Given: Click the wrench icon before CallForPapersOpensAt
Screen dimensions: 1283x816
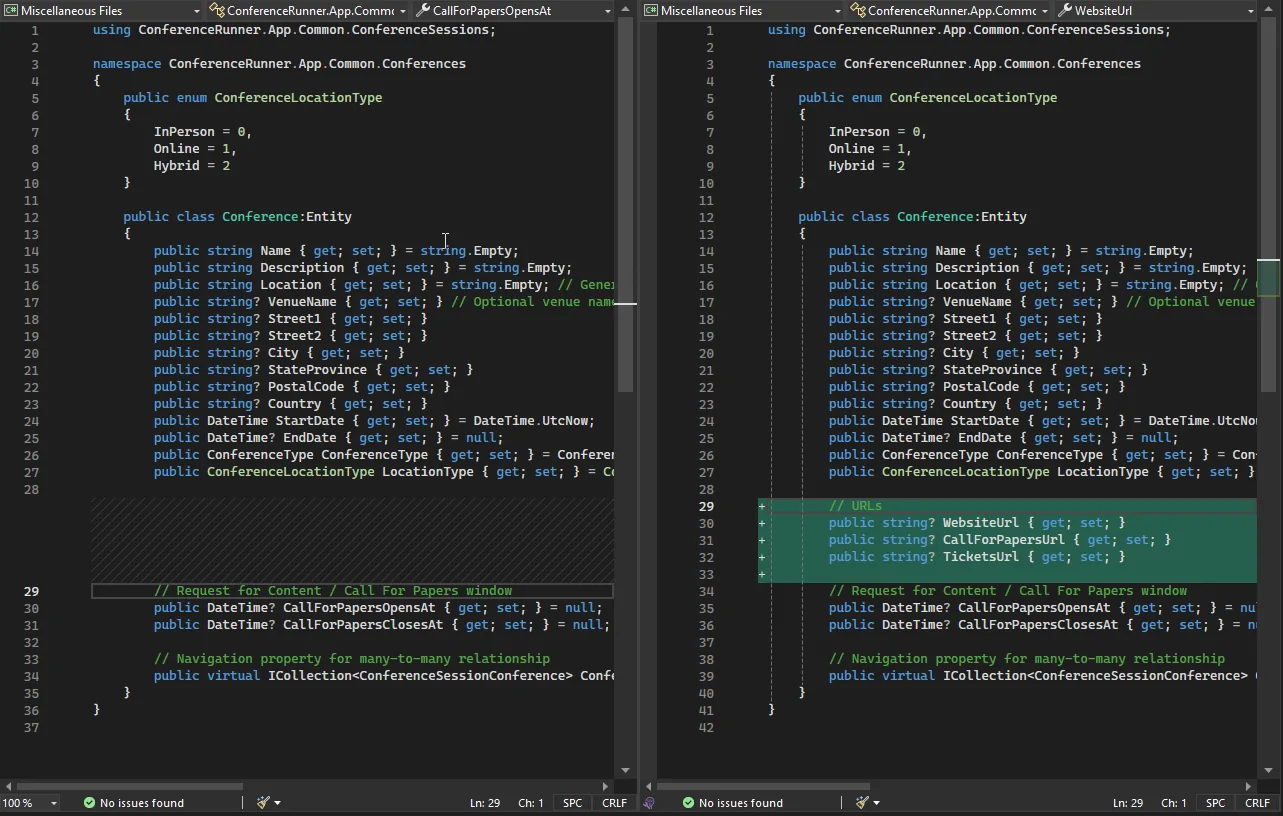Looking at the screenshot, I should 422,11.
